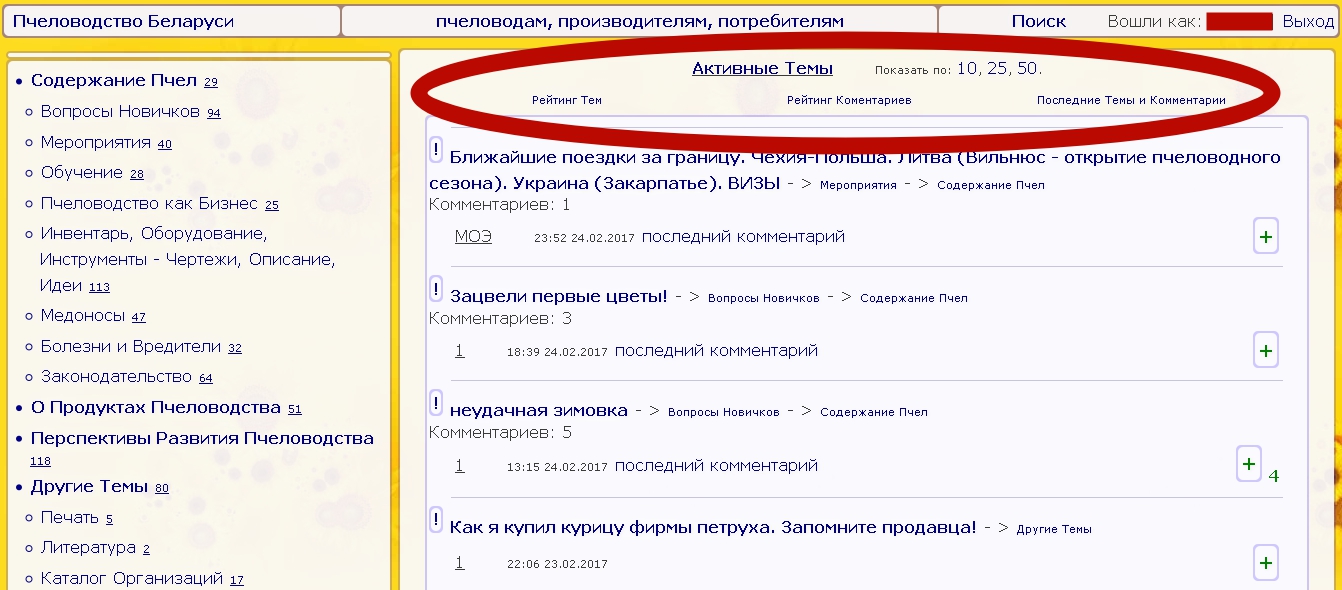
Task: Click exclamation icon beside 'Ближайшие поездки за границу'
Action: pos(436,150)
